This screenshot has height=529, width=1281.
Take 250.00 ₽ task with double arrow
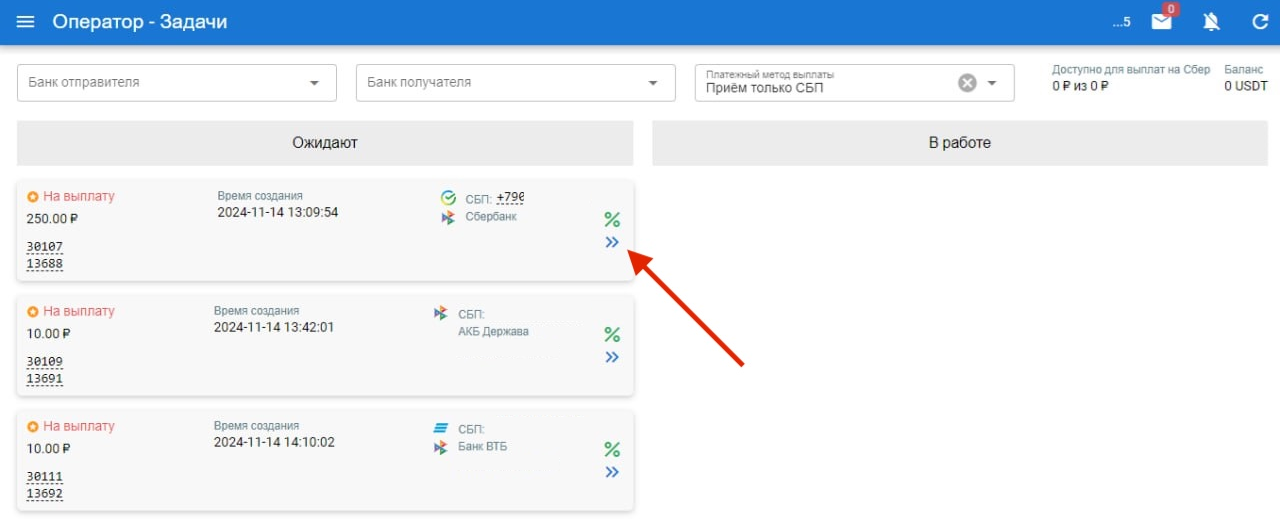click(612, 242)
